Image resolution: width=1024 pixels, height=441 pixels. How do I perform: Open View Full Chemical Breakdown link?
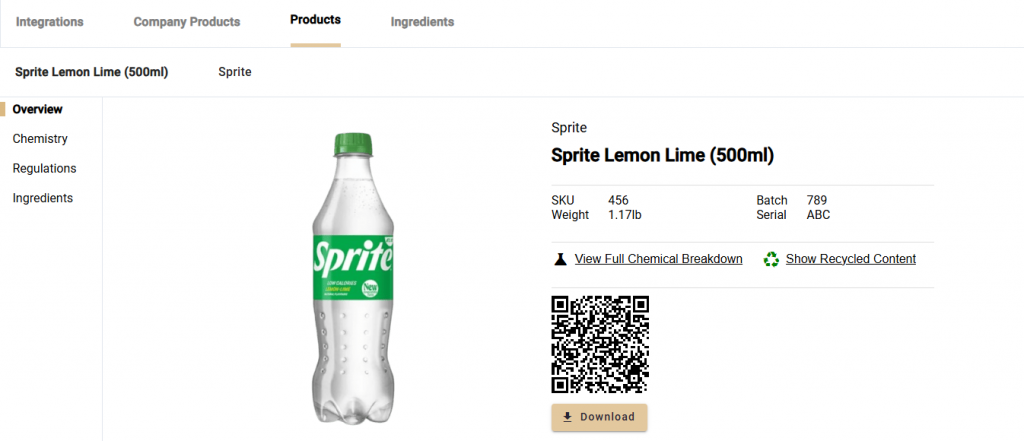point(658,259)
